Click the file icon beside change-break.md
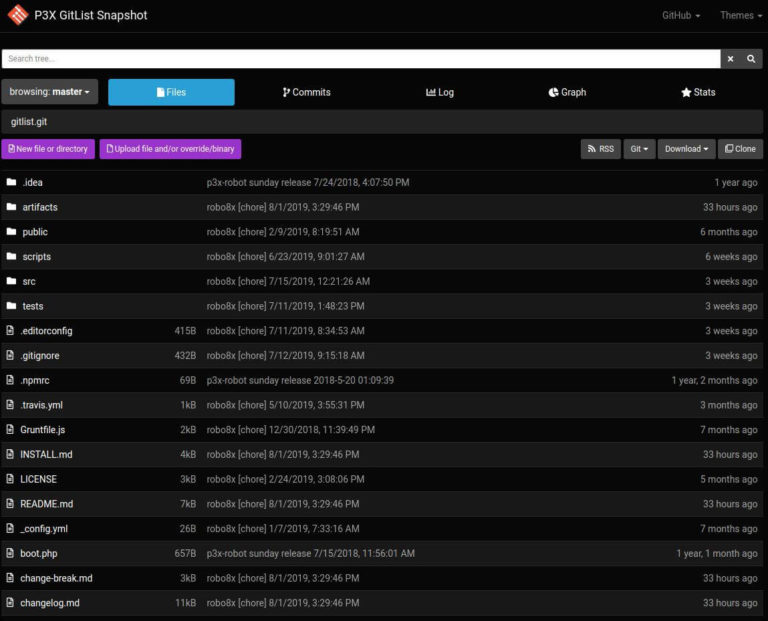 pos(10,578)
